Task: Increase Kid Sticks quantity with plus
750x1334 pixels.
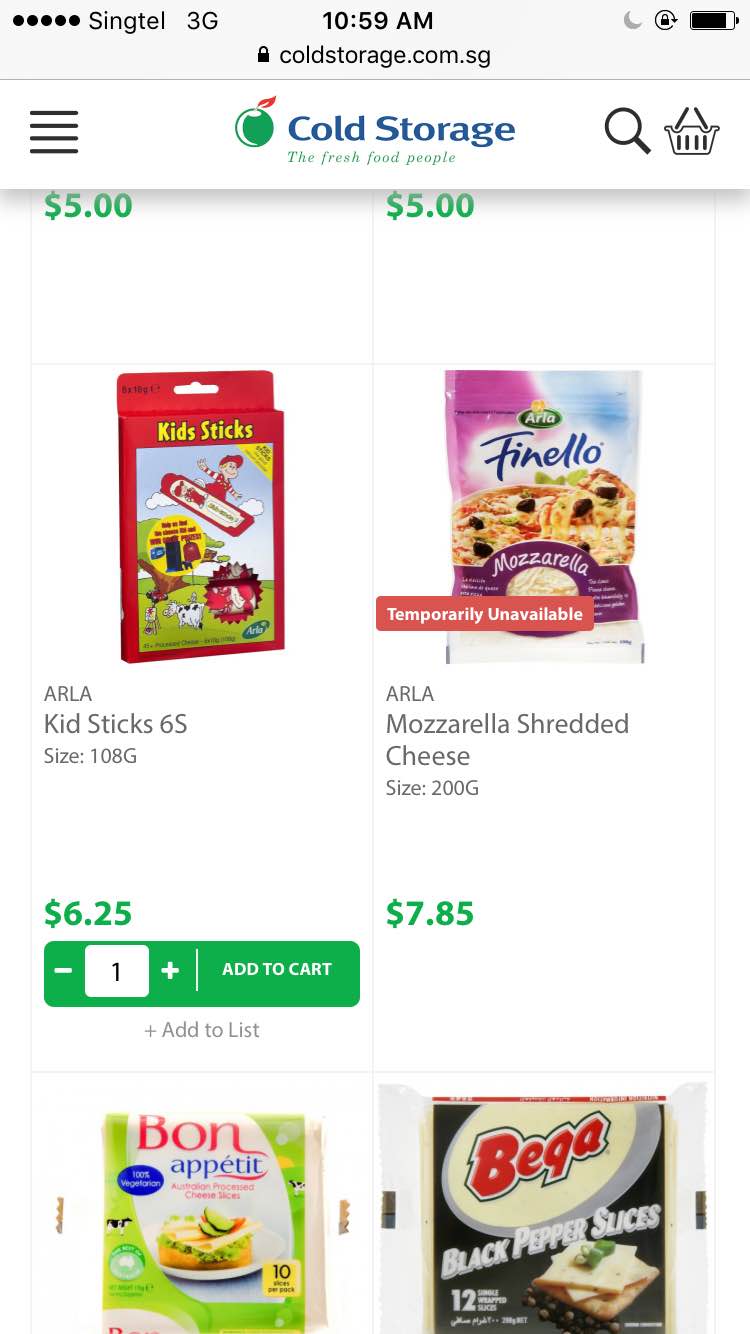Action: point(170,970)
